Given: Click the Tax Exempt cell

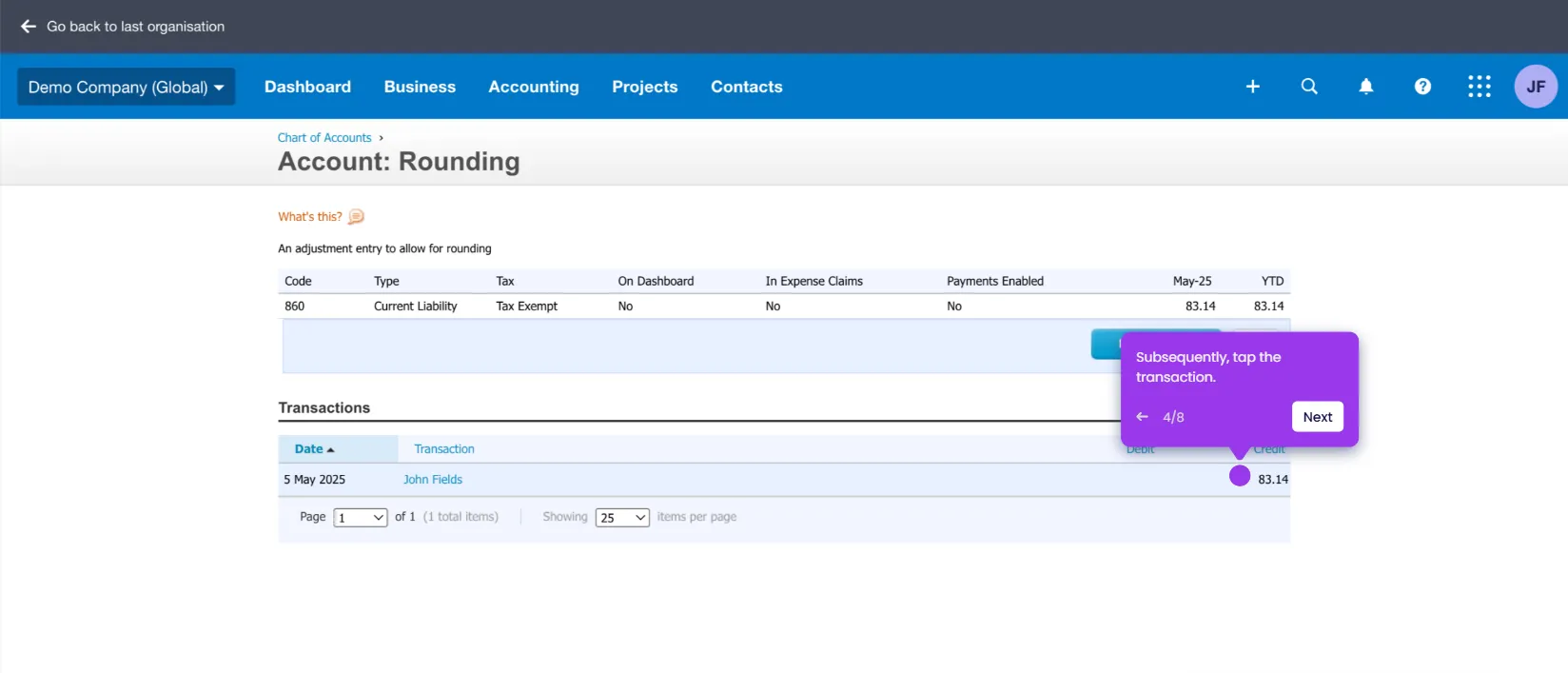Looking at the screenshot, I should pyautogui.click(x=527, y=307).
